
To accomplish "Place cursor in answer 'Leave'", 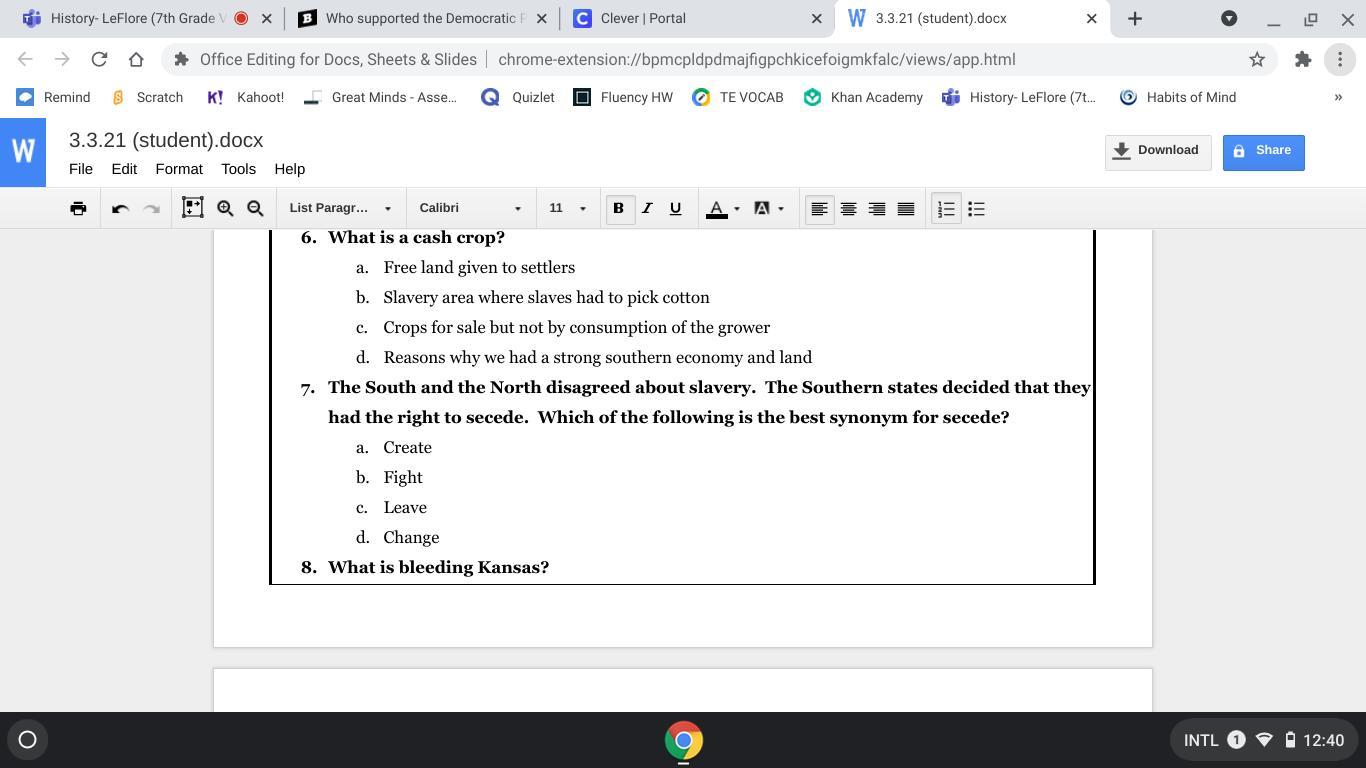I will 405,507.
